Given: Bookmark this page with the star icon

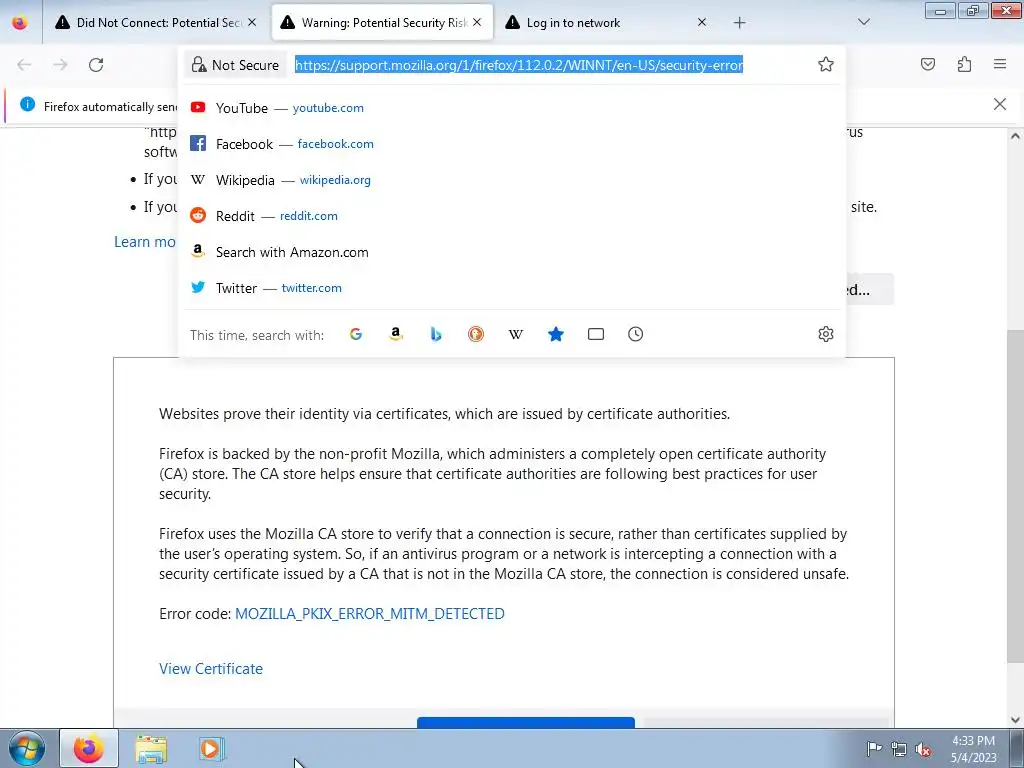Looking at the screenshot, I should [825, 64].
